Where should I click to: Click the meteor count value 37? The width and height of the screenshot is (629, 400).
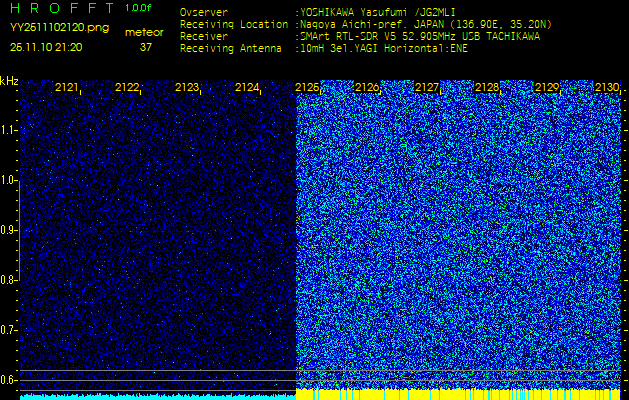coord(146,47)
